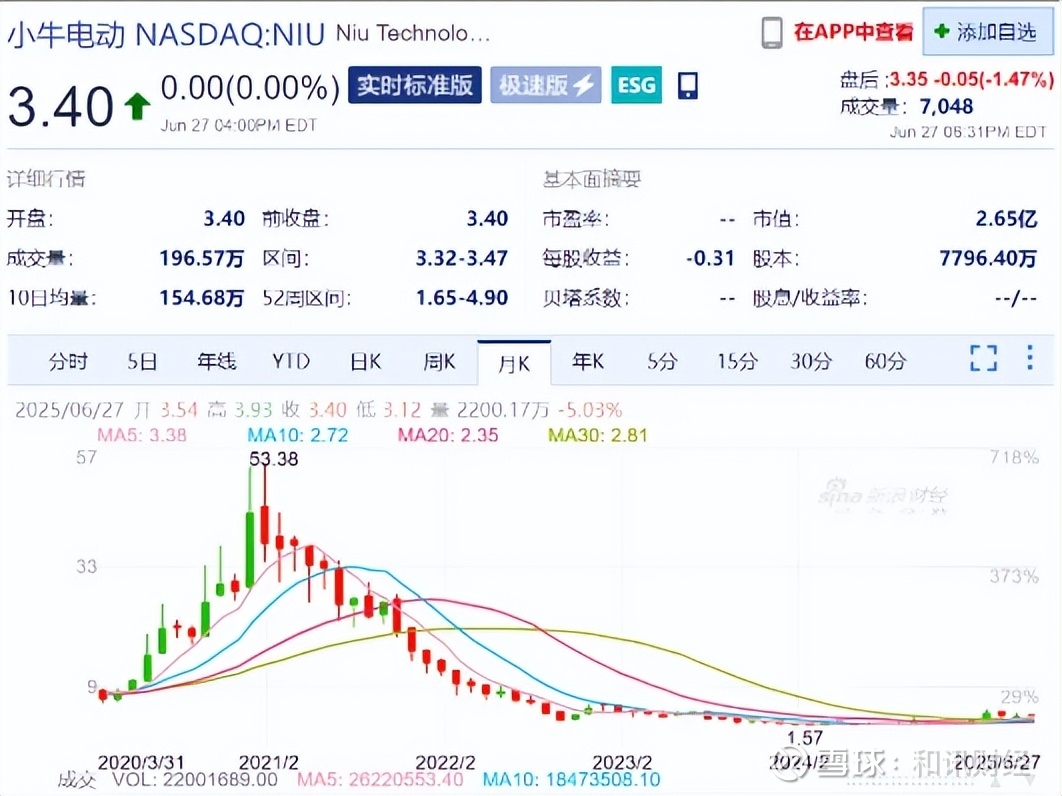Switch to the 5分 chart tab
This screenshot has width=1062, height=796.
click(x=662, y=361)
